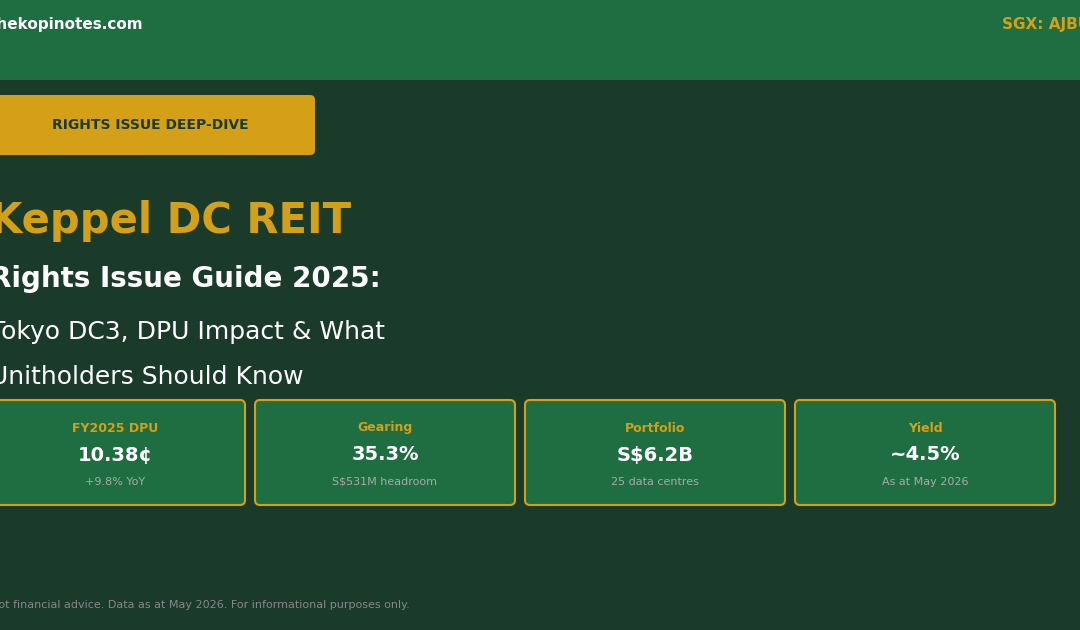Open the Gearing stat card
1080x630 pixels.
(x=385, y=452)
